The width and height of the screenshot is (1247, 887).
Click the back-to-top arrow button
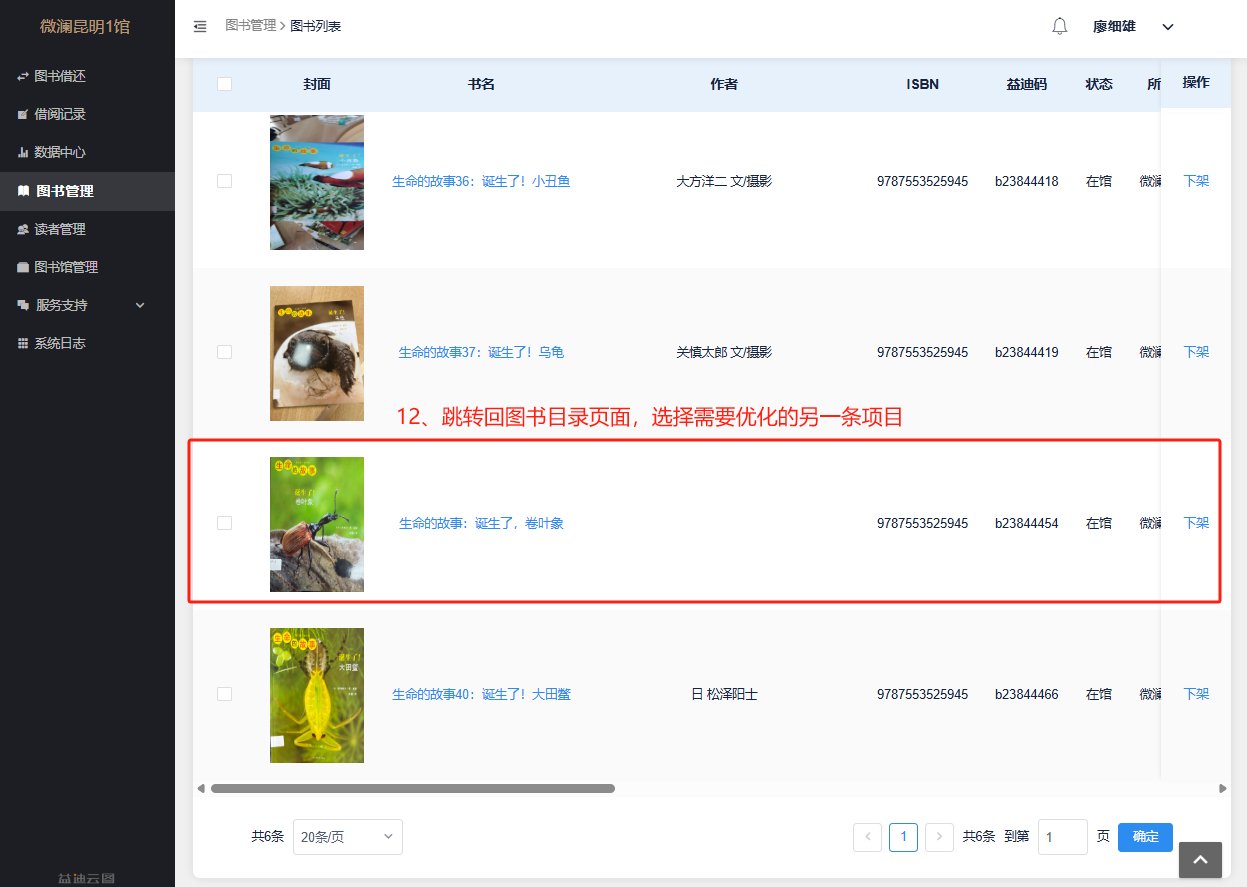pos(1200,859)
